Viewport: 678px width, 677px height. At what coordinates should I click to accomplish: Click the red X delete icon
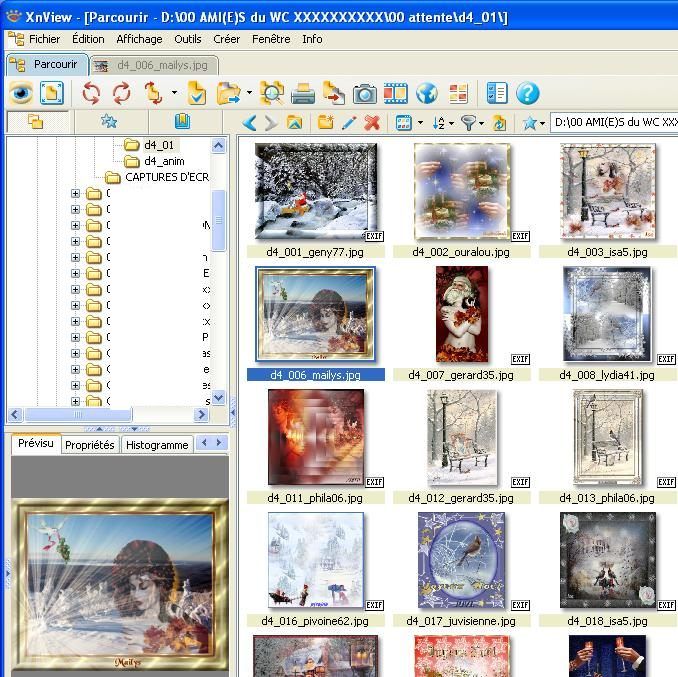click(x=372, y=123)
